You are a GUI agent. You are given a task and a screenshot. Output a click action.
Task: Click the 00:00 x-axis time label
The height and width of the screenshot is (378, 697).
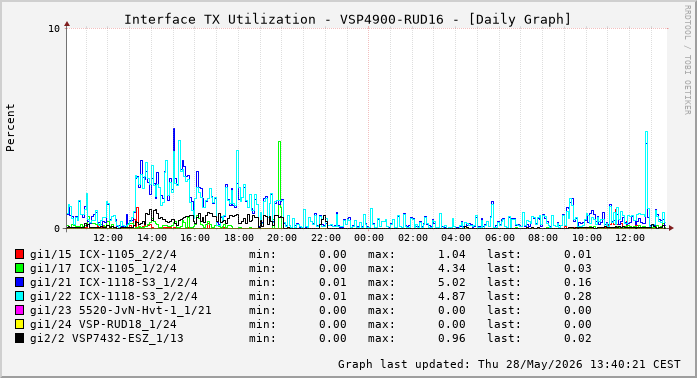[369, 238]
